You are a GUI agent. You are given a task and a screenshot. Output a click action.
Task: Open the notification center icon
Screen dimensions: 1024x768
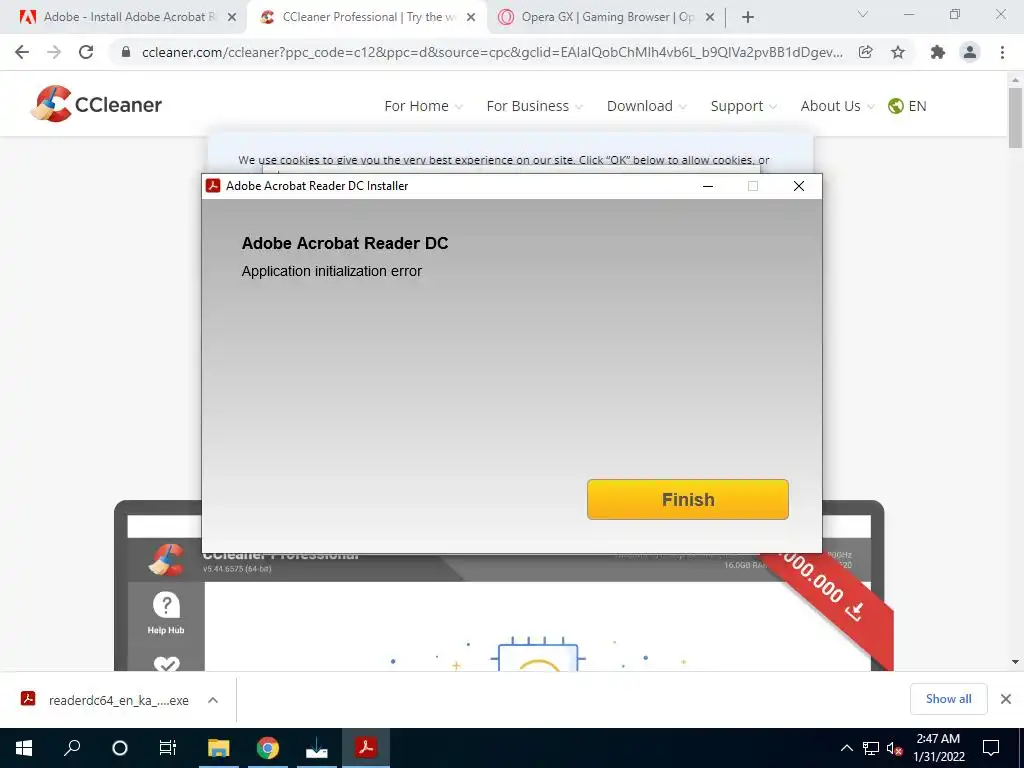coord(991,748)
